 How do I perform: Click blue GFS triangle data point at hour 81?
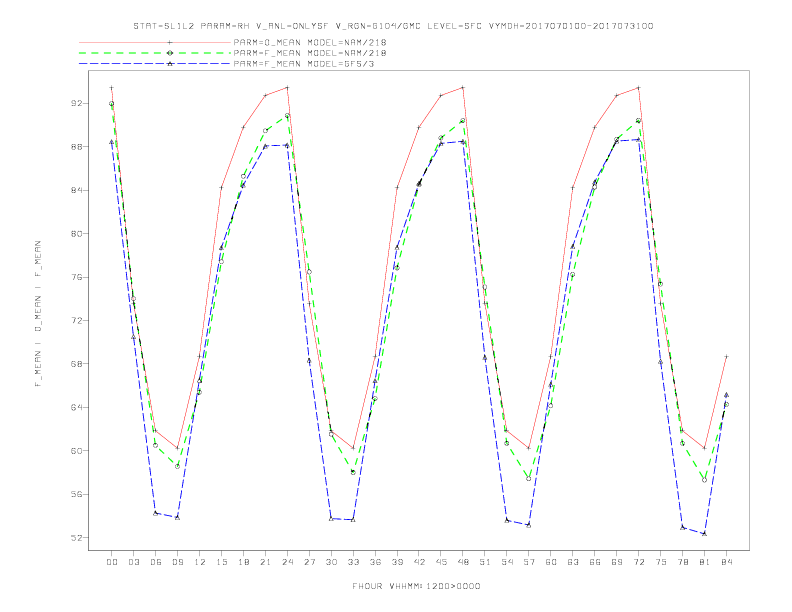pyautogui.click(x=705, y=534)
